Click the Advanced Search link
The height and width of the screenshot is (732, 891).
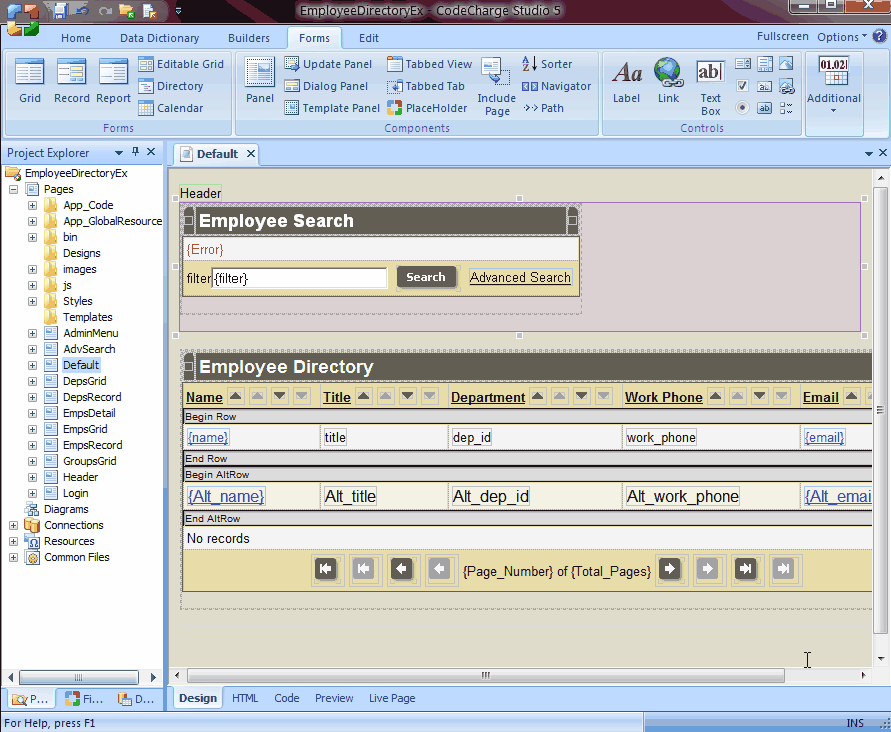(520, 278)
